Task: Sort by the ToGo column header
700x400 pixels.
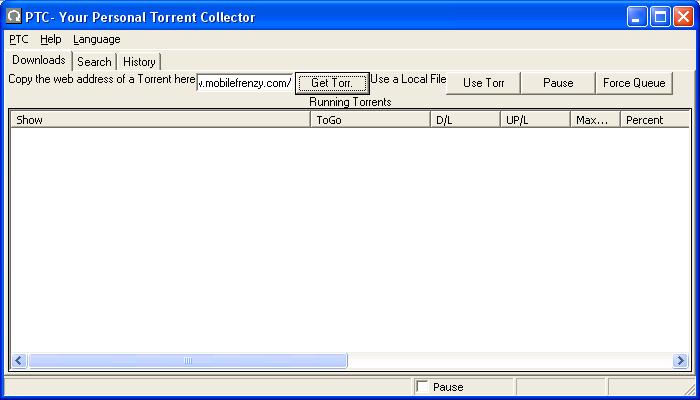Action: 370,120
